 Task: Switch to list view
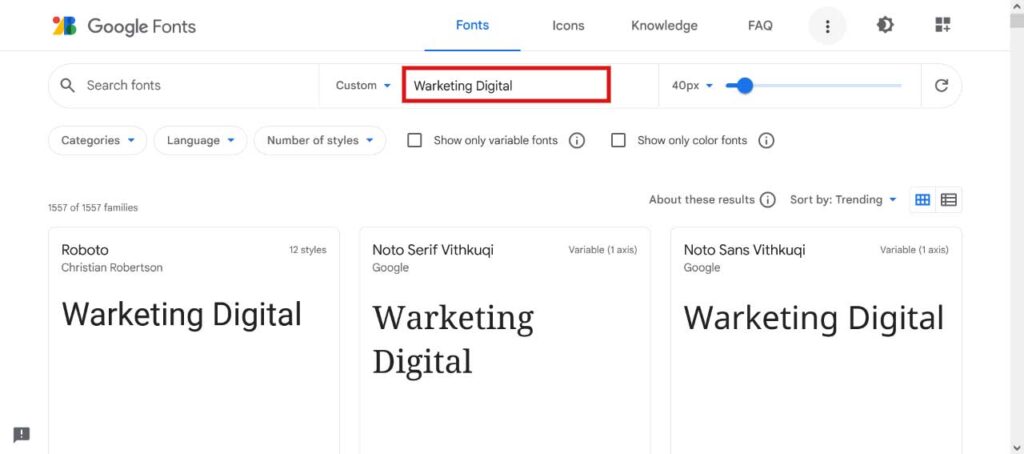click(949, 200)
